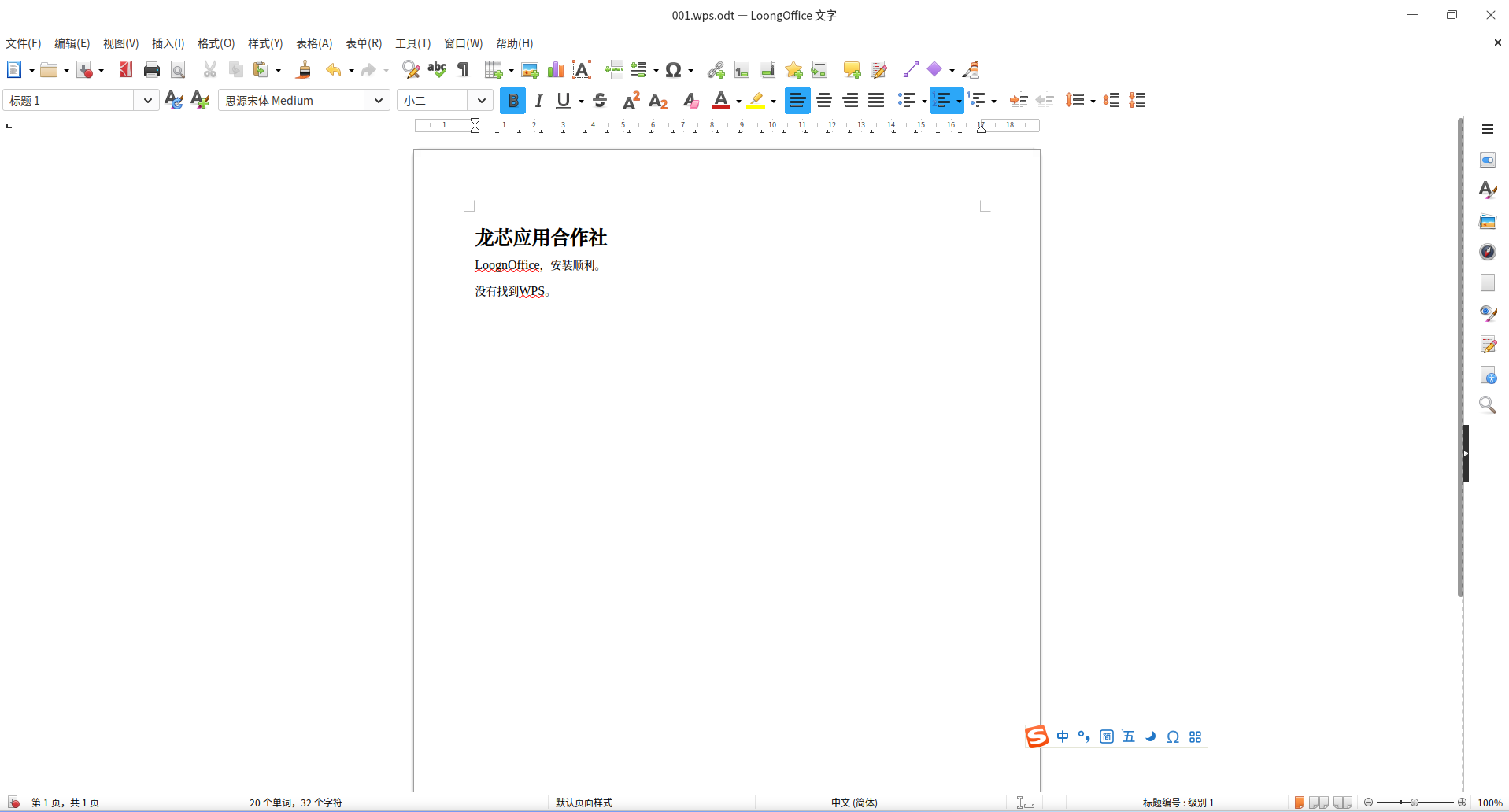Screen dimensions: 1509x812
Task: Open the line spacing dropdown arrow
Action: coord(1093,101)
